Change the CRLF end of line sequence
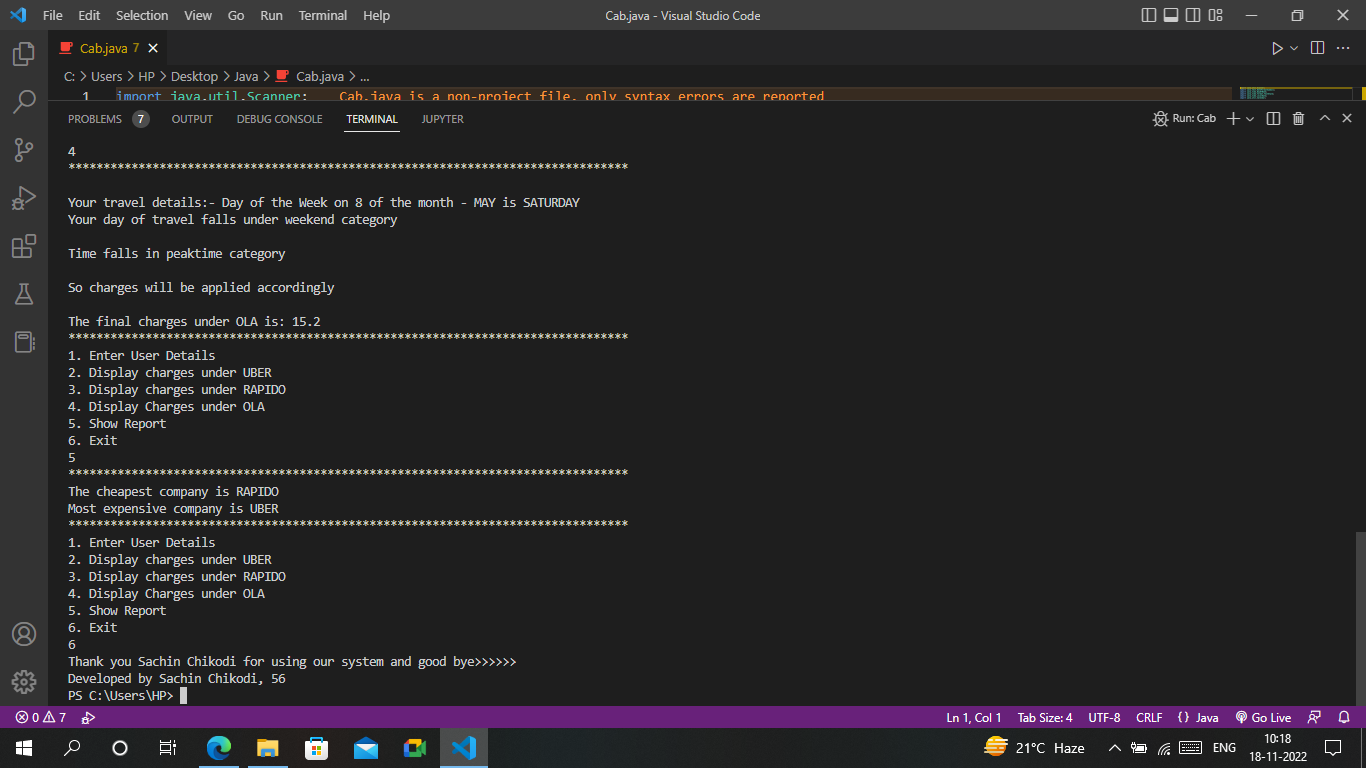This screenshot has height=768, width=1366. pyautogui.click(x=1149, y=717)
